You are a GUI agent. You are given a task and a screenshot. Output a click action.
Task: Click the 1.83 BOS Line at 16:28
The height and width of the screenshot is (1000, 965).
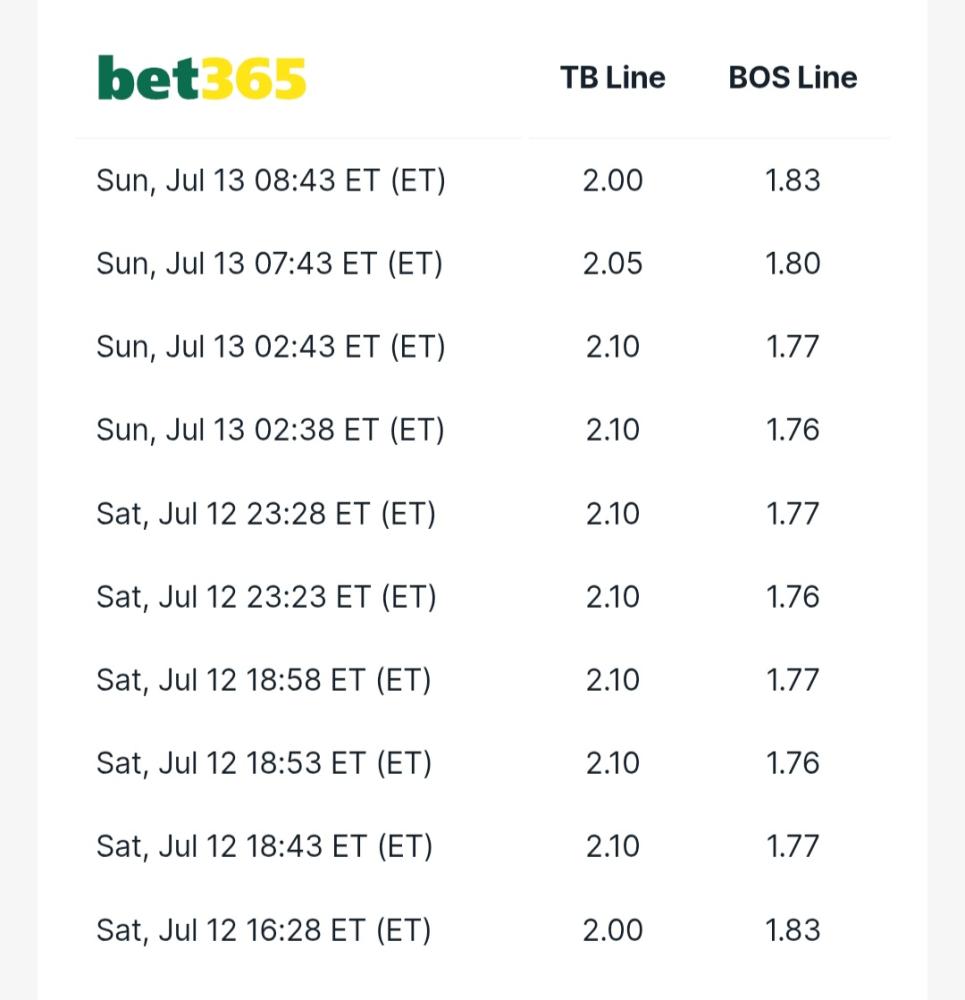(x=792, y=930)
